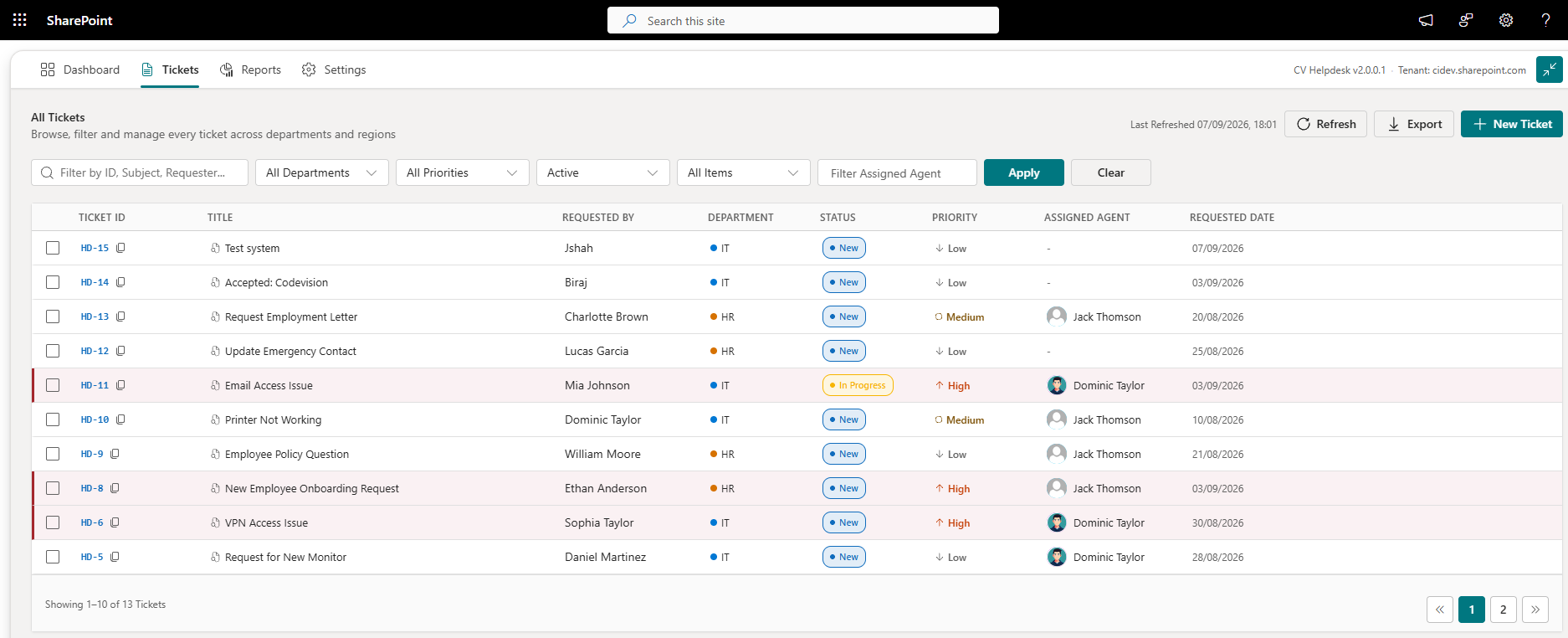The height and width of the screenshot is (638, 1568).
Task: Select the checkbox for ticket HD-12
Action: coord(53,351)
